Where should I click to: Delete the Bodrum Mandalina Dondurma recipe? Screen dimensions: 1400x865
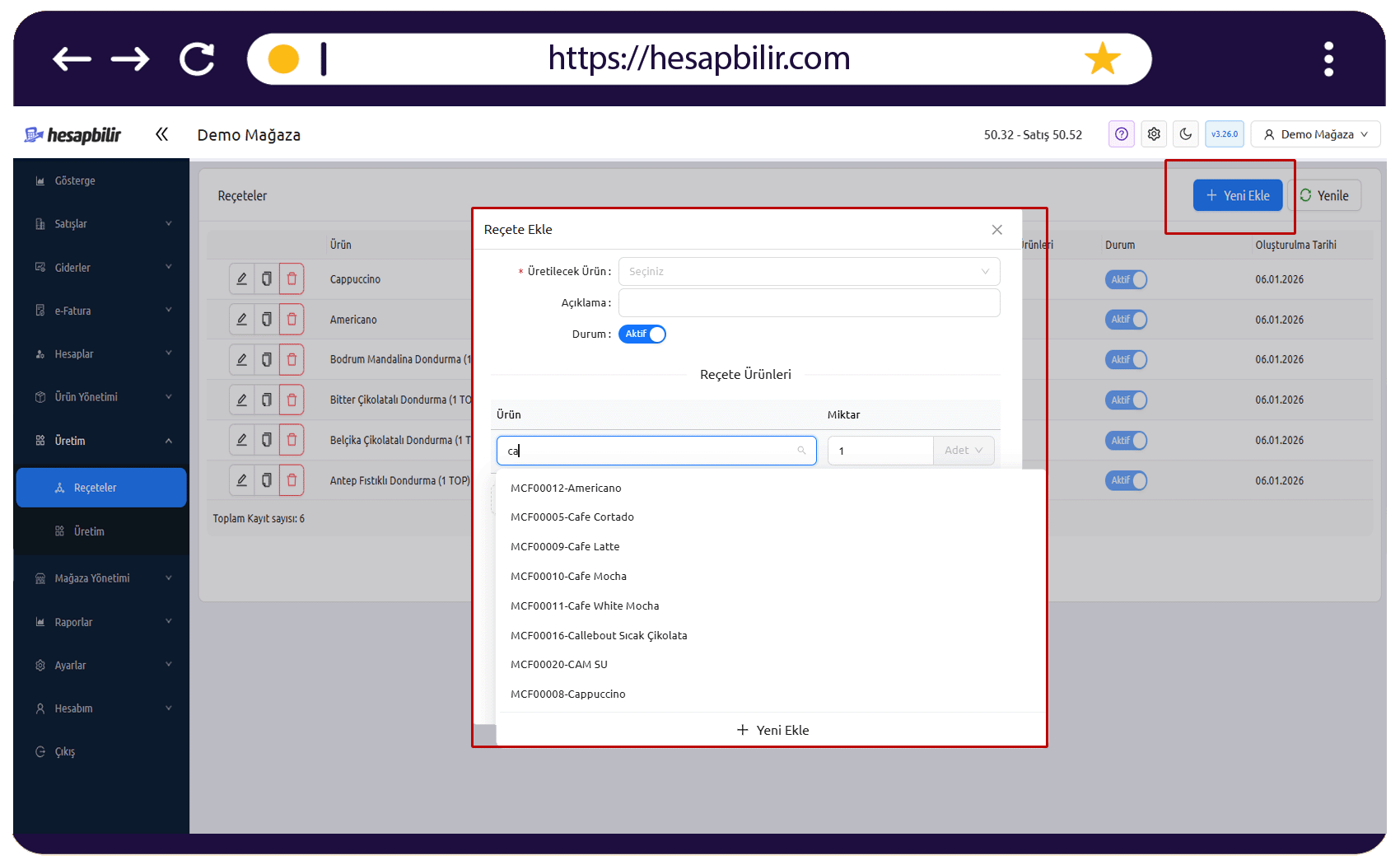point(292,359)
